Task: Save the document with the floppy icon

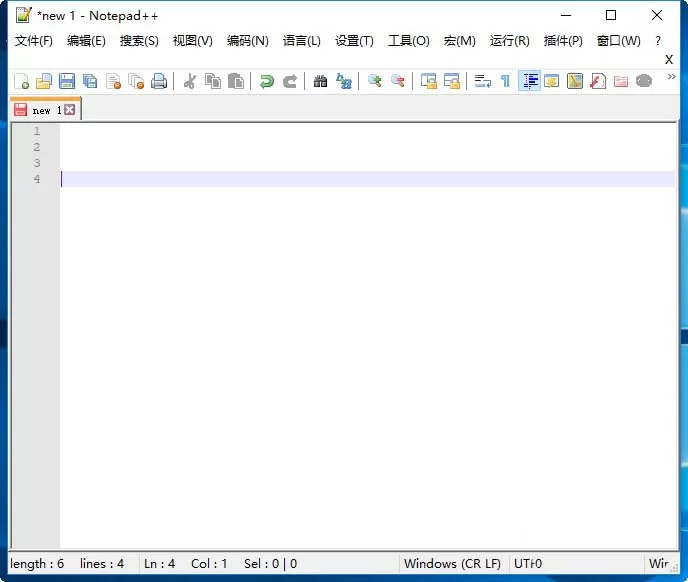Action: [67, 82]
